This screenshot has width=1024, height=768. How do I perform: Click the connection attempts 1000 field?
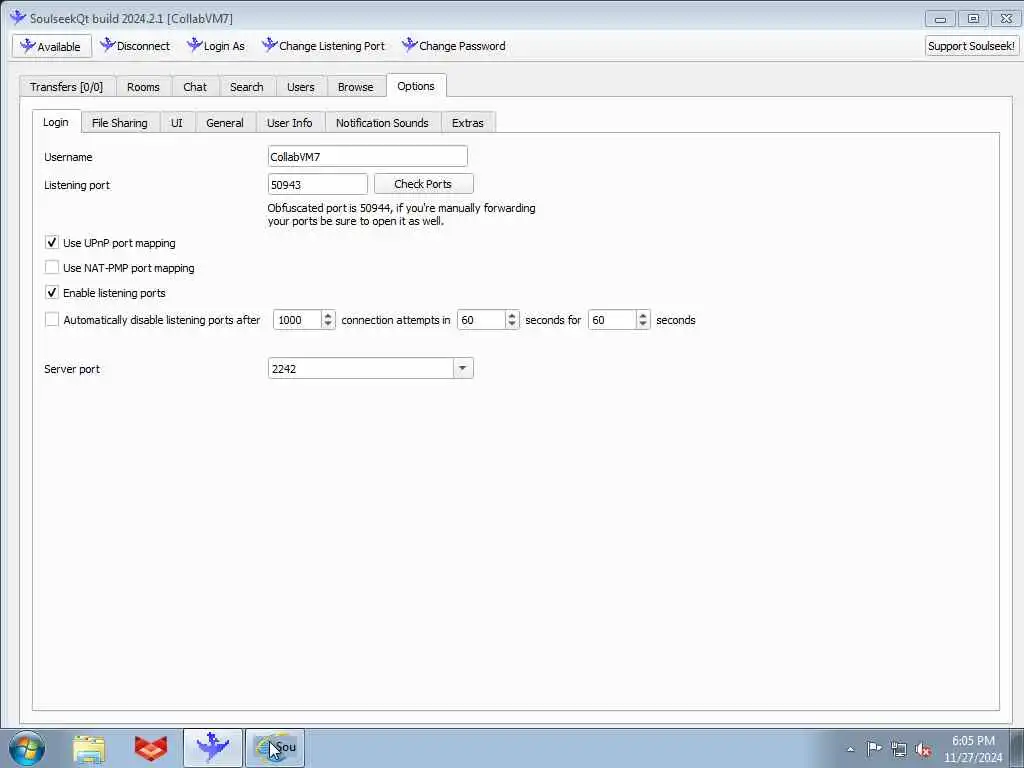tap(298, 320)
